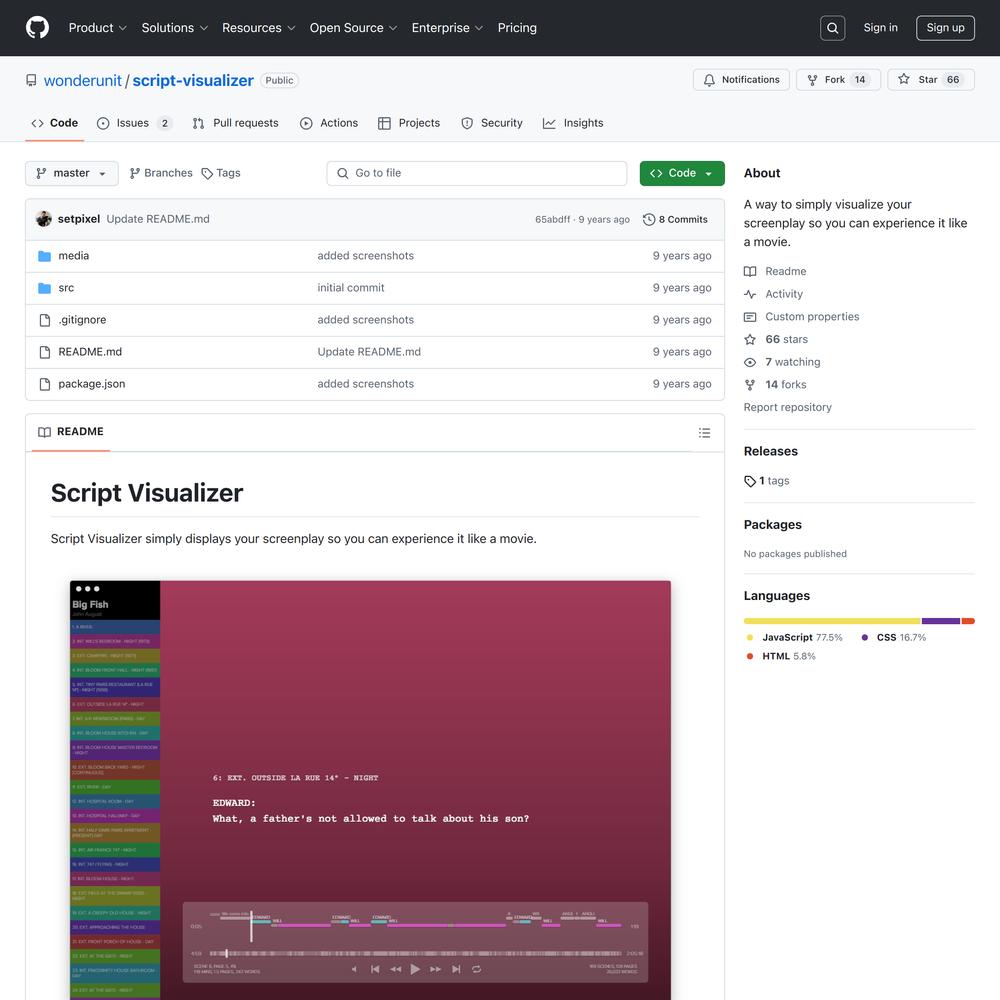This screenshot has height=1000, width=1000.
Task: Expand the Resources menu
Action: (258, 28)
